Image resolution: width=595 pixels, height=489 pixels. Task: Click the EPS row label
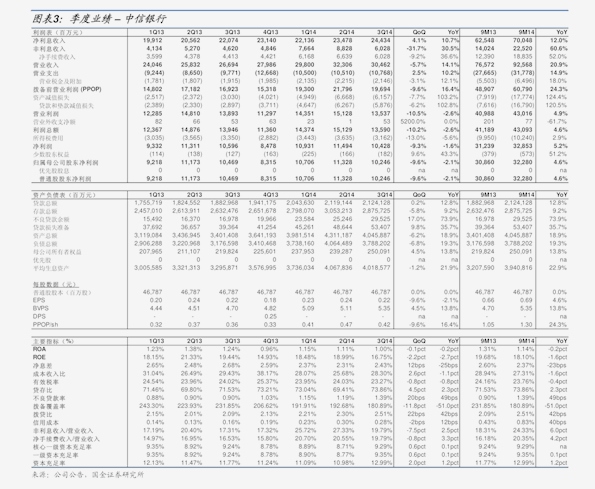click(x=39, y=300)
